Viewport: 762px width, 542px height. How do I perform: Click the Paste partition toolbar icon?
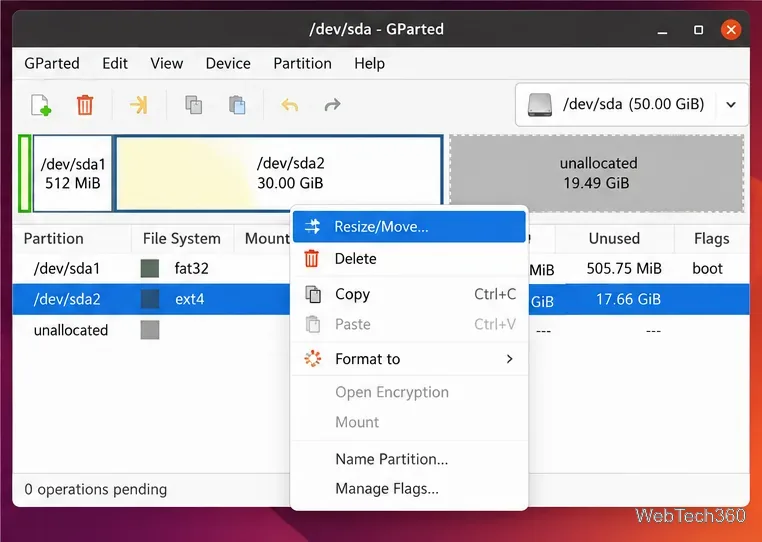point(237,105)
